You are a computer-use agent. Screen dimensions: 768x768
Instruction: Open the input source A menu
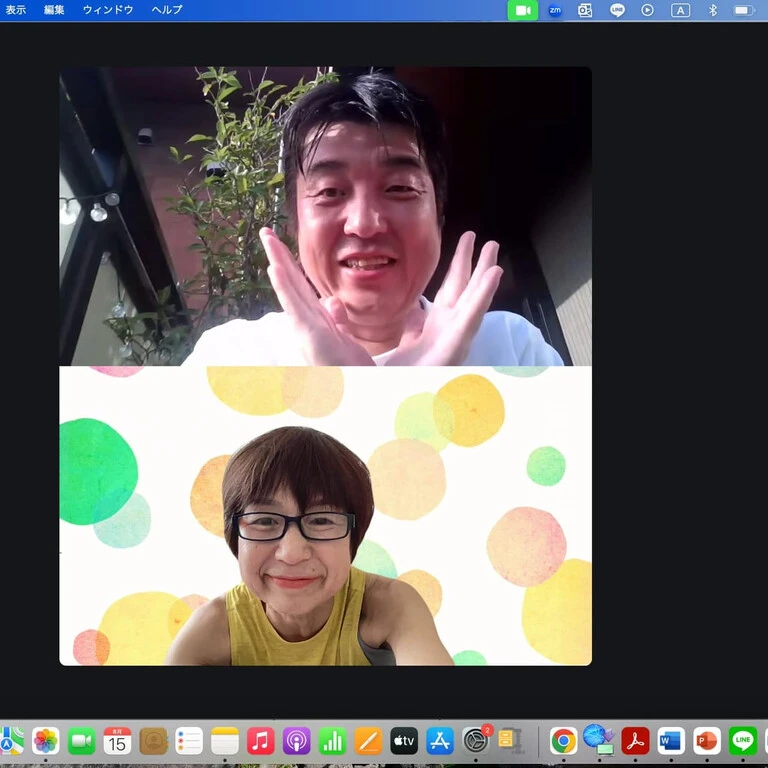[680, 10]
